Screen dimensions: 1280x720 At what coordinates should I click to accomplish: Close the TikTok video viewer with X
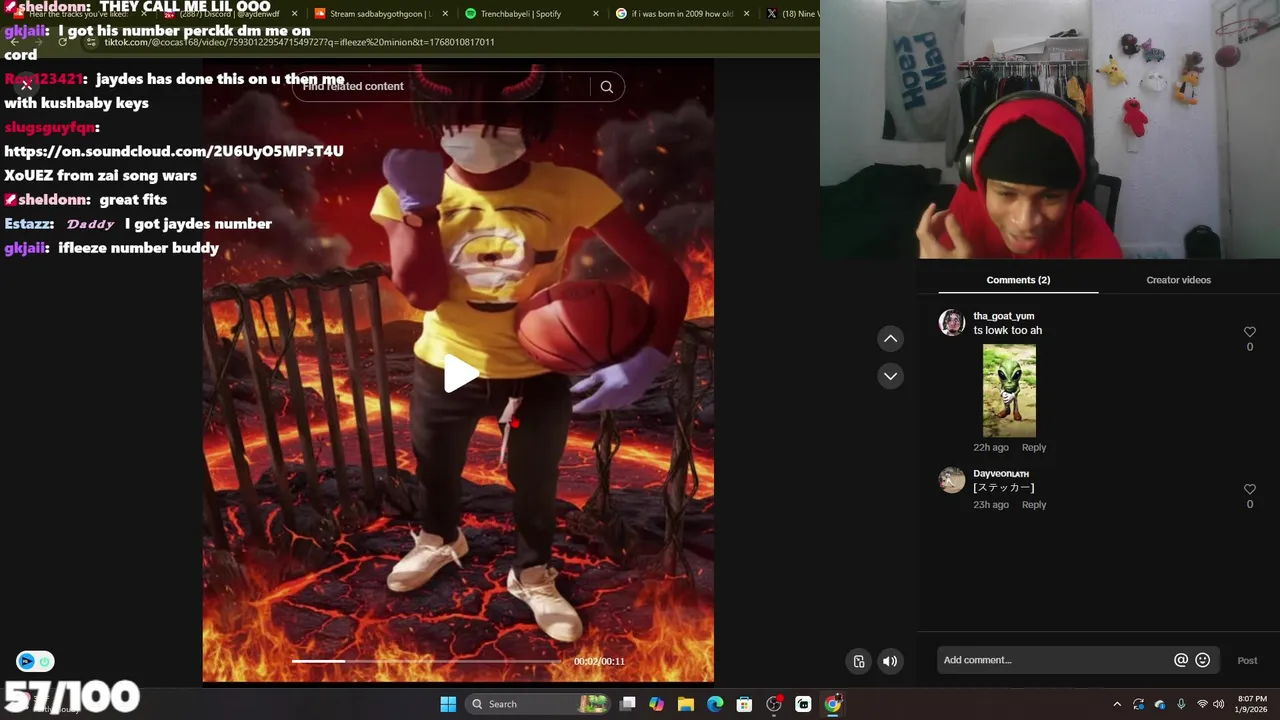[x=27, y=85]
